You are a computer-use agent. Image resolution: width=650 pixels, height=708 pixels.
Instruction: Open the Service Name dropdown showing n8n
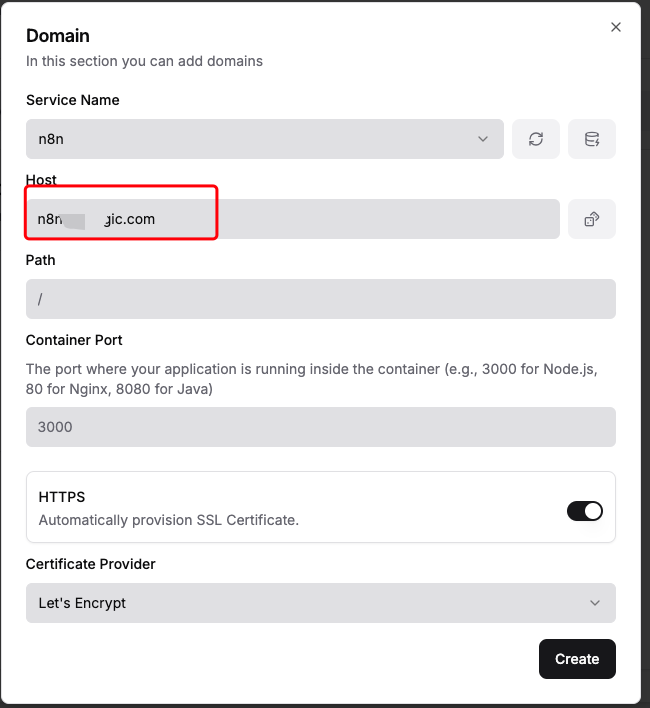point(264,139)
